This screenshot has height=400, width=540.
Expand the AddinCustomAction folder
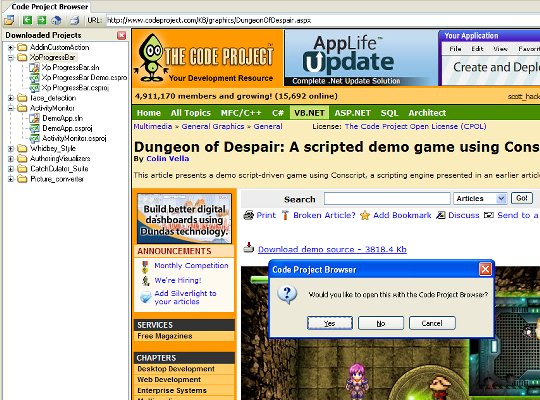tap(11, 48)
